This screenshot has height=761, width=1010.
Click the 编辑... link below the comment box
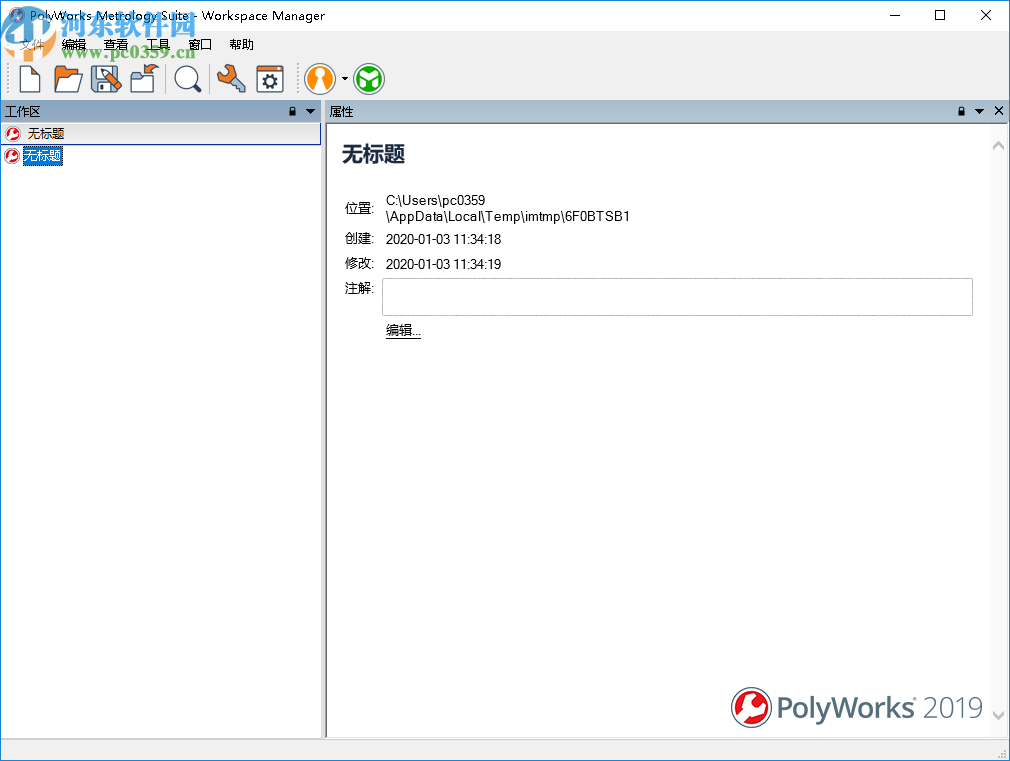(x=403, y=330)
